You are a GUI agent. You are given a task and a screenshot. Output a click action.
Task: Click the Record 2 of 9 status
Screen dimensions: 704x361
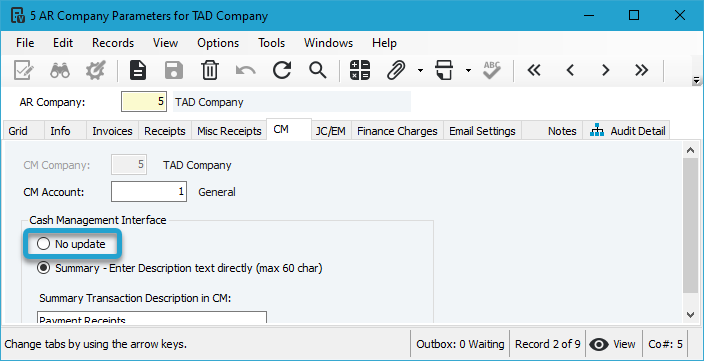coord(547,344)
